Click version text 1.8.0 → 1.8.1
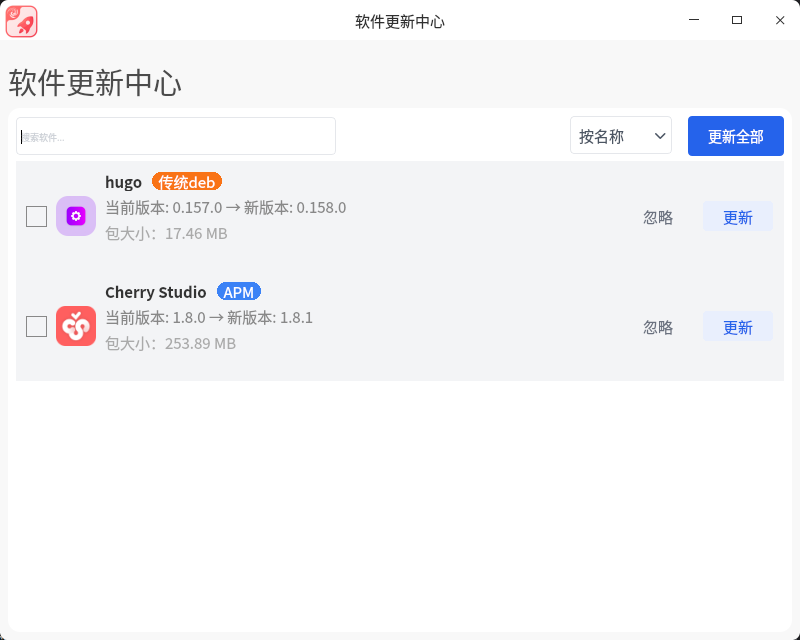 (209, 318)
